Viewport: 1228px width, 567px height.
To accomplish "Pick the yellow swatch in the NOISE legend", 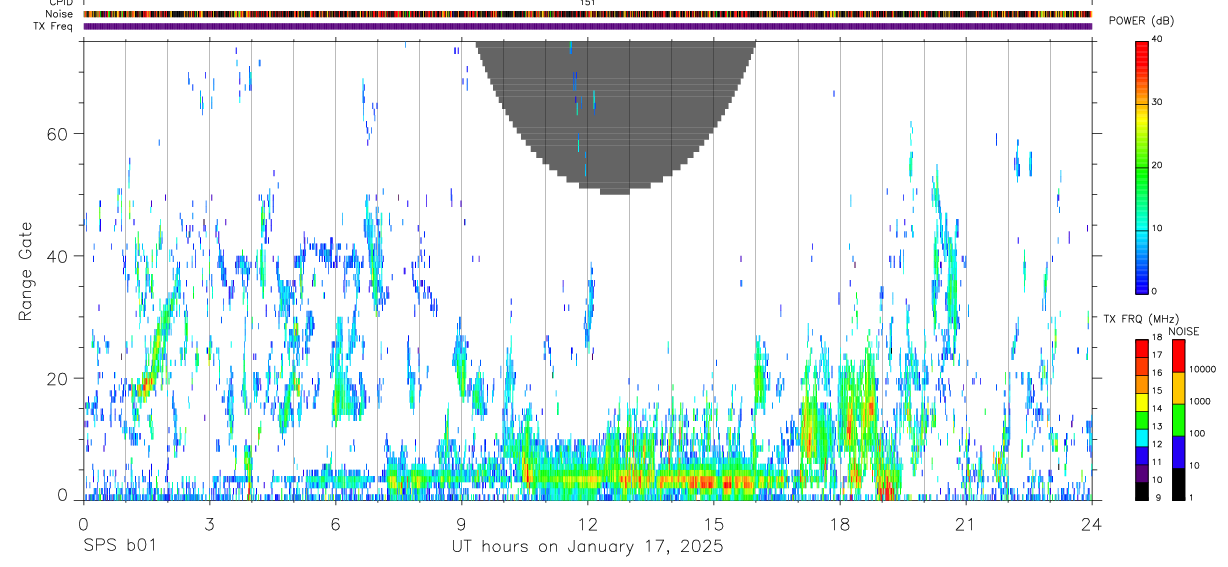I will [1179, 388].
